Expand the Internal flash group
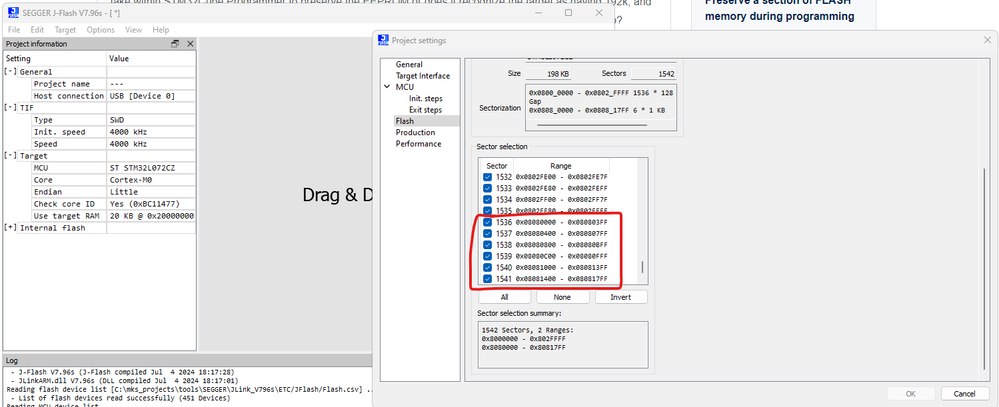Screen dimensions: 999x407 coord(10,228)
